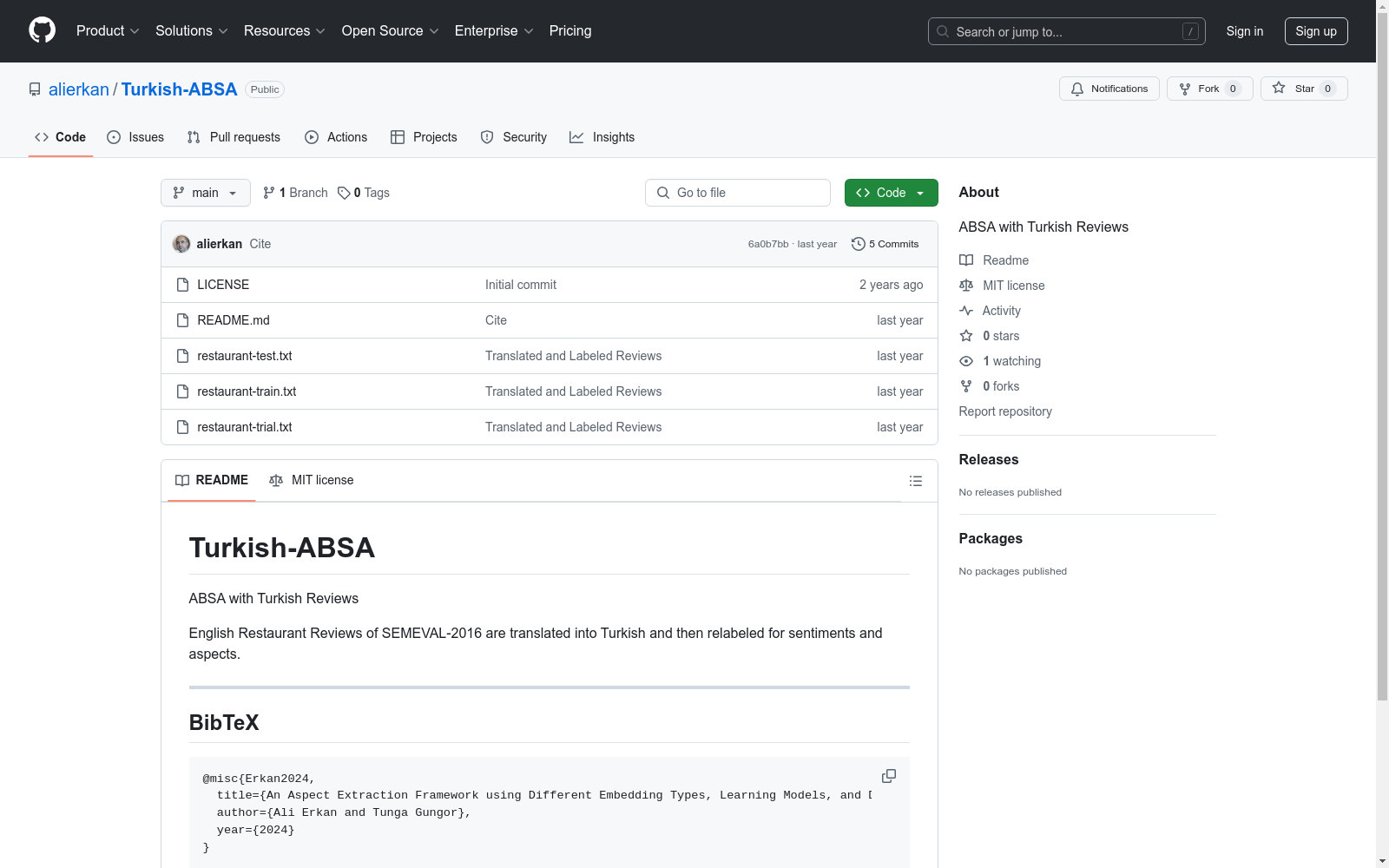Click the Go to file search box

738,193
